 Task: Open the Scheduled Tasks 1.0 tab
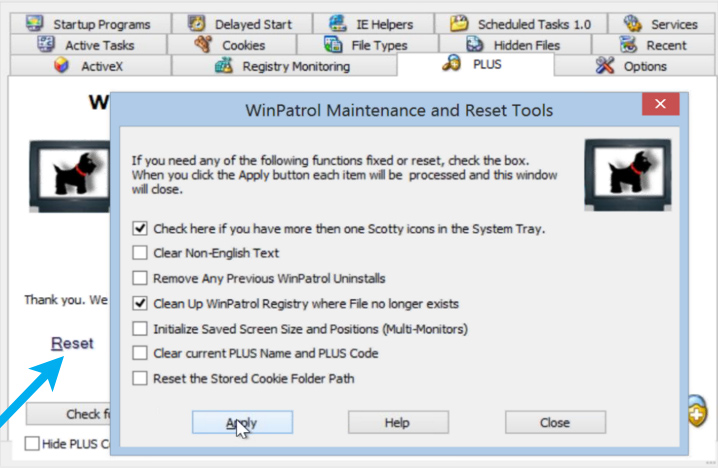521,23
